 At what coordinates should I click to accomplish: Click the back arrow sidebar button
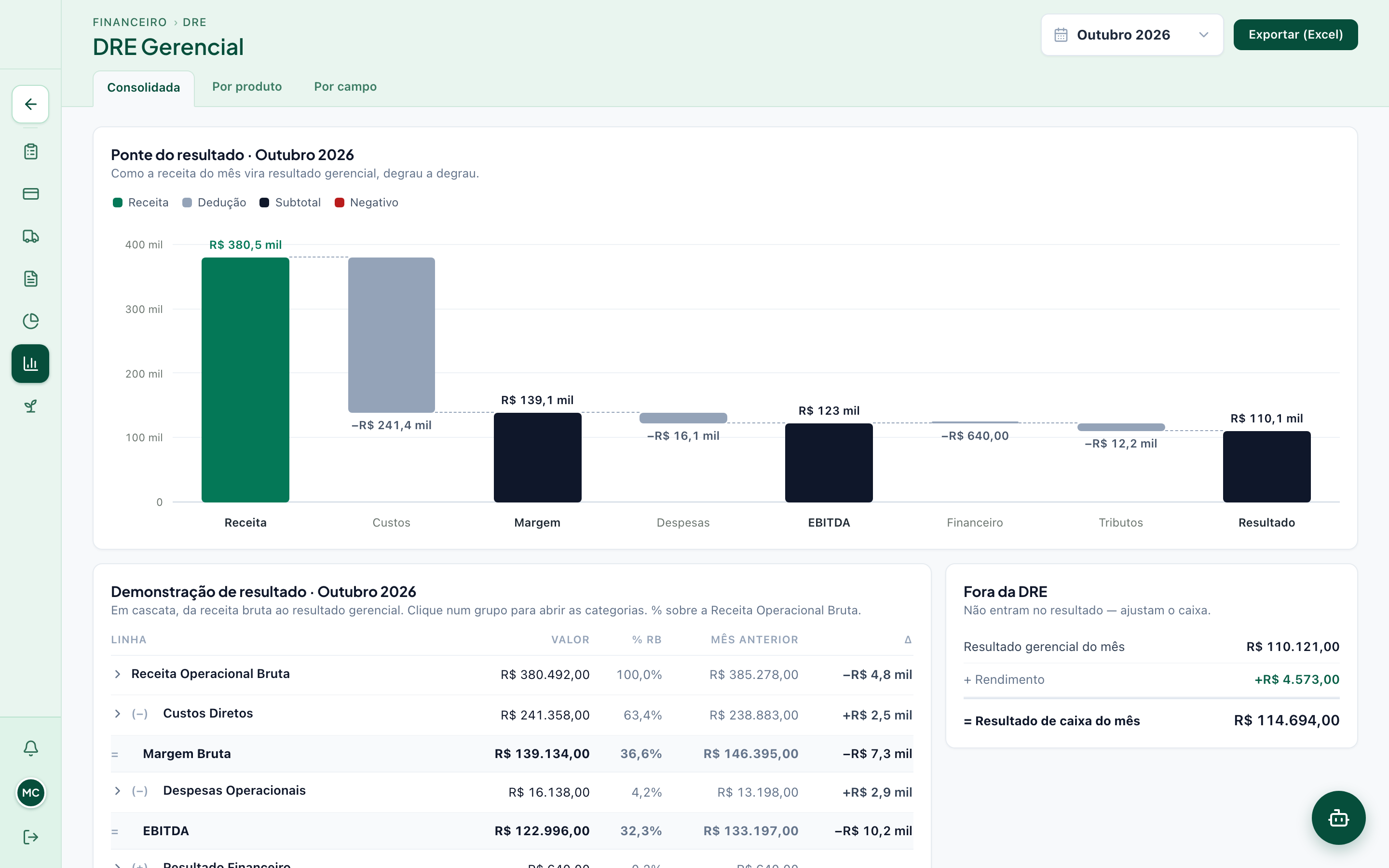click(x=30, y=104)
